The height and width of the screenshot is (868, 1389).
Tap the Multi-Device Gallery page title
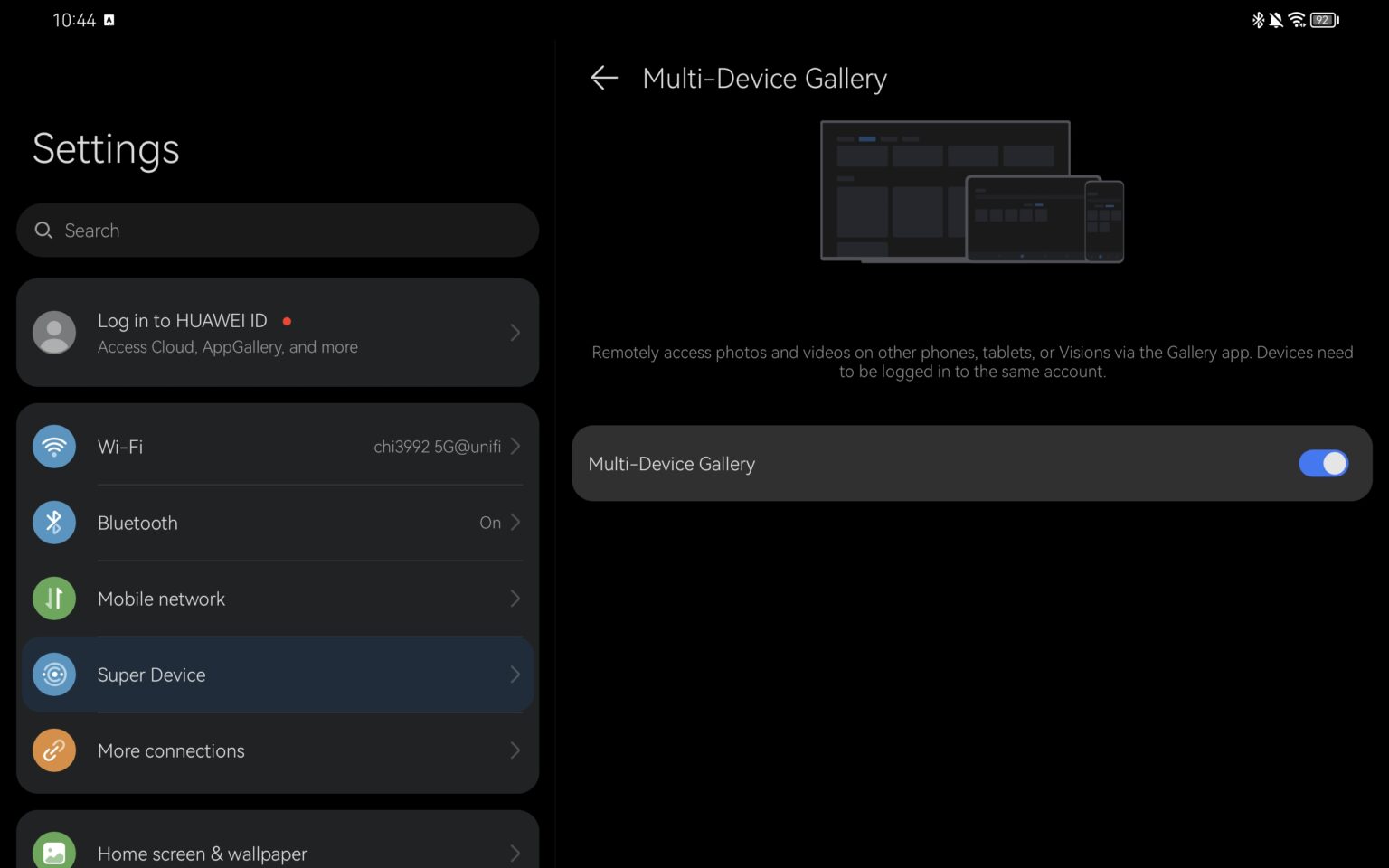click(764, 79)
